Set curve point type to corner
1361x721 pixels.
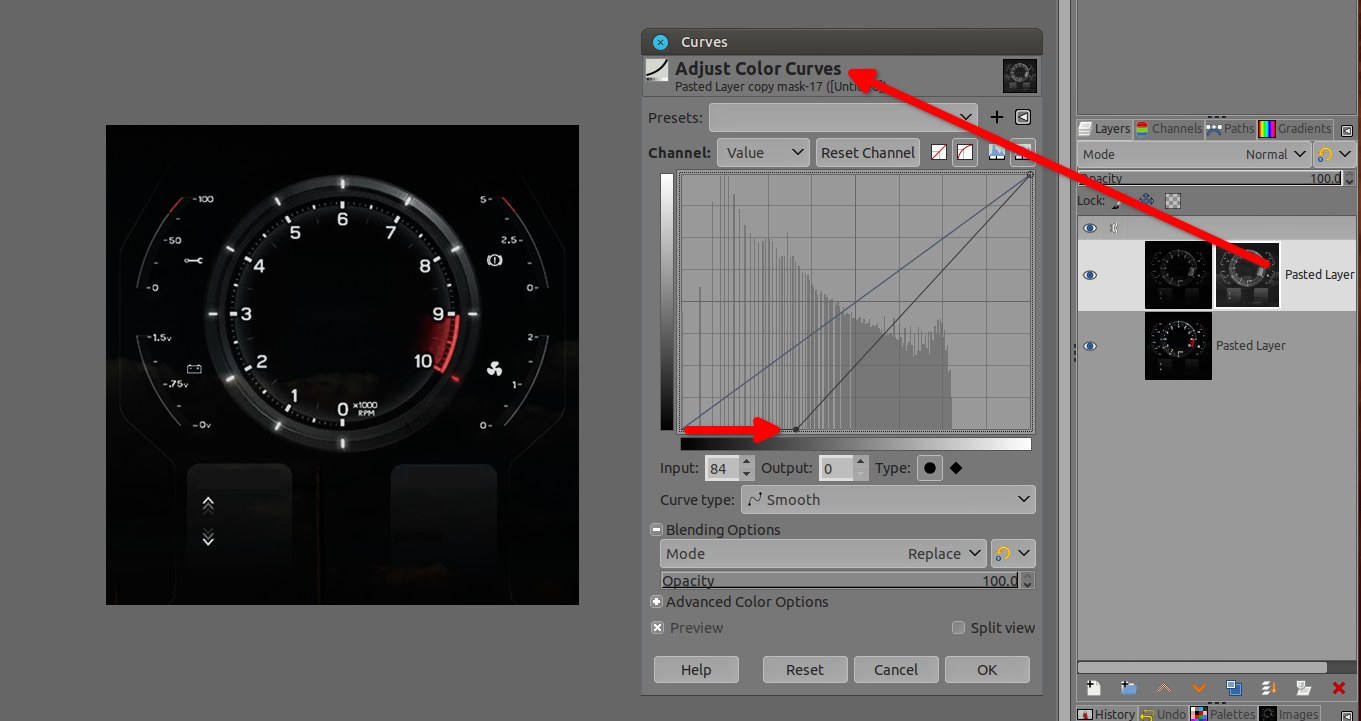click(x=957, y=468)
